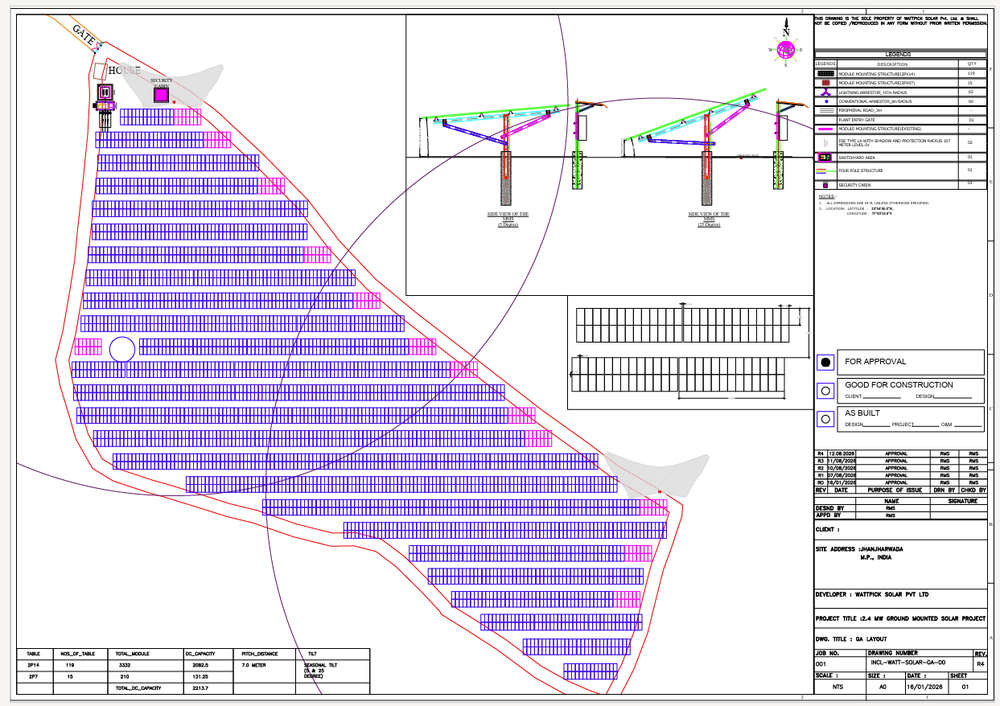The image size is (1000, 706).
Task: Click the CLIENT label in title block
Action: coord(827,529)
